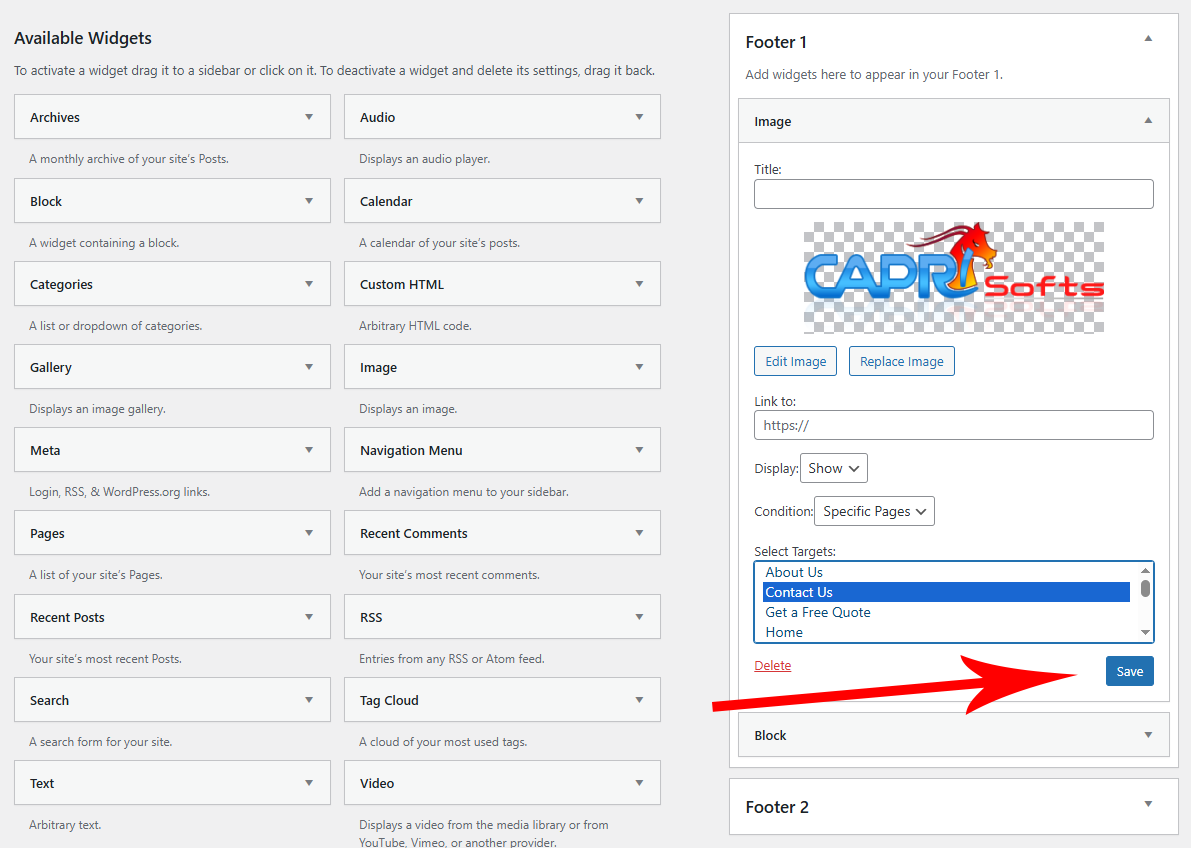1191x848 pixels.
Task: Expand the Text widget
Action: [x=309, y=783]
